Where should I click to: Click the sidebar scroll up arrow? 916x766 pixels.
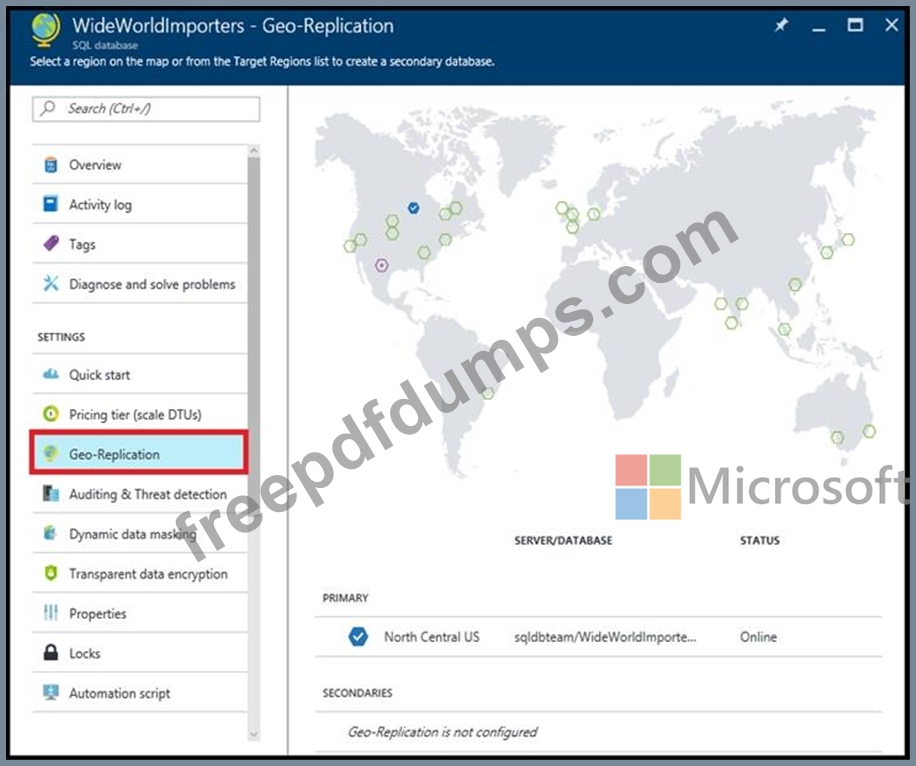pyautogui.click(x=254, y=151)
